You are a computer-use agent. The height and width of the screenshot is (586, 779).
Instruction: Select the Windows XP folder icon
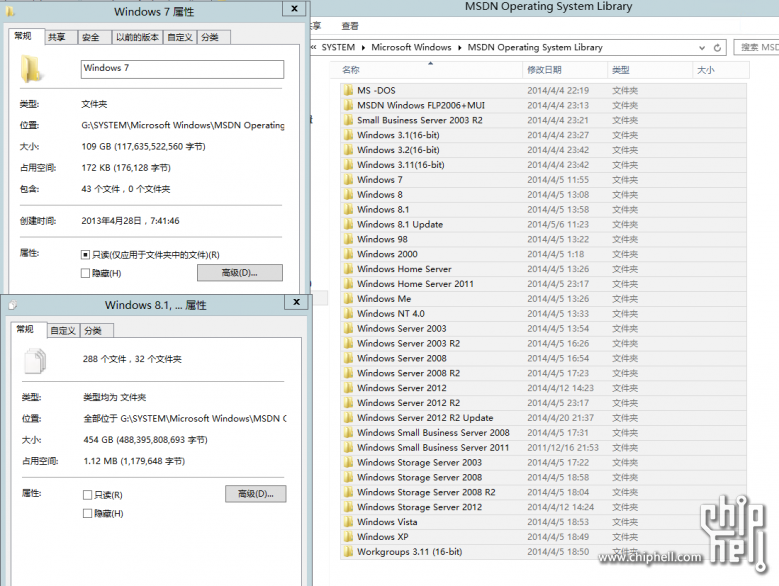348,537
